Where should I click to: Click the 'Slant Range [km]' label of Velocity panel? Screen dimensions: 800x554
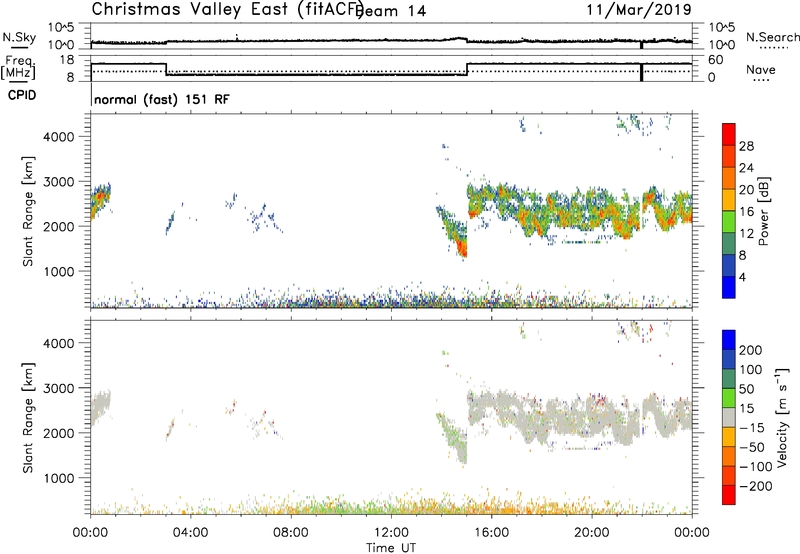[x=28, y=417]
